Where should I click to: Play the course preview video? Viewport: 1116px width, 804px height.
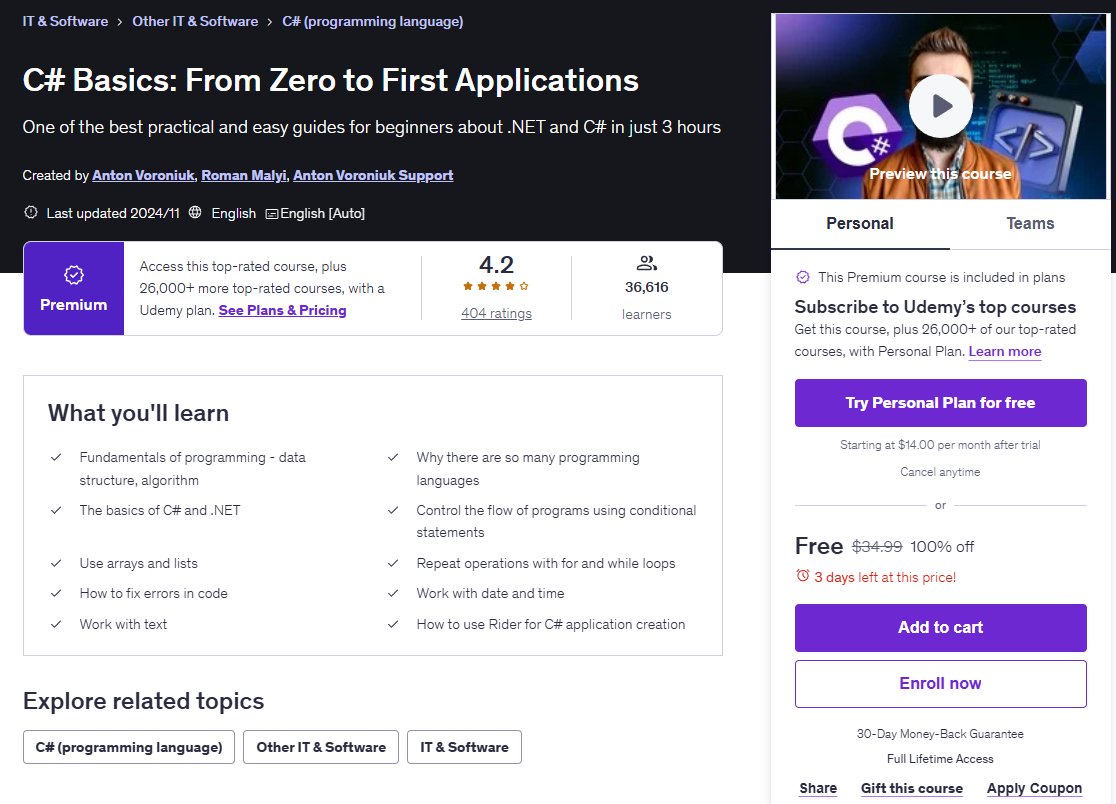(940, 105)
